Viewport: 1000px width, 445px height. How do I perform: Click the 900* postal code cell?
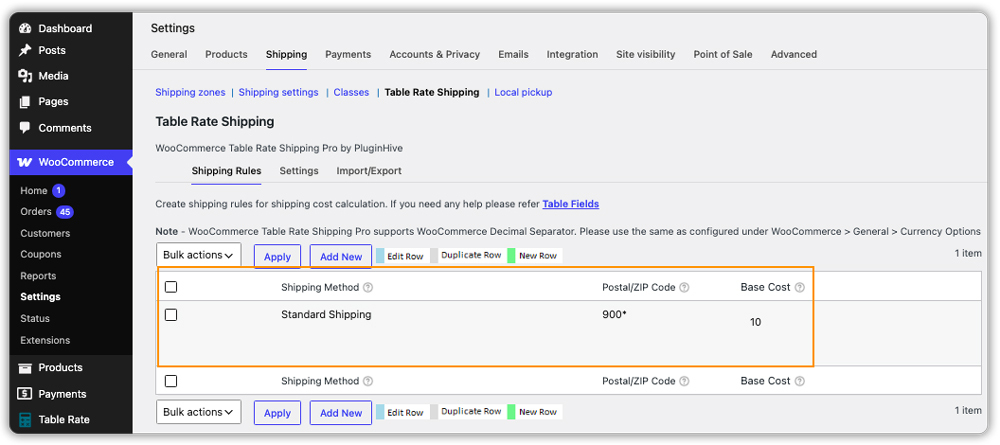[615, 315]
